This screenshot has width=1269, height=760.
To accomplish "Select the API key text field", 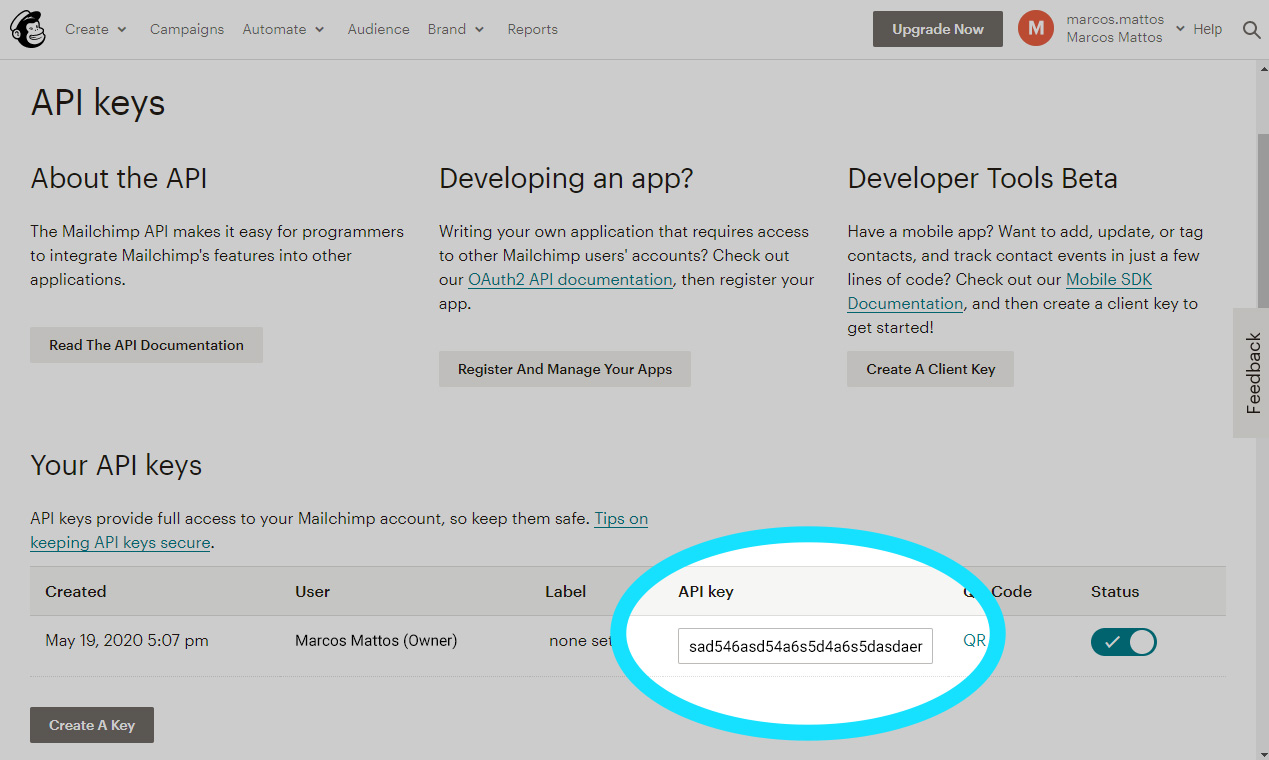I will (805, 646).
